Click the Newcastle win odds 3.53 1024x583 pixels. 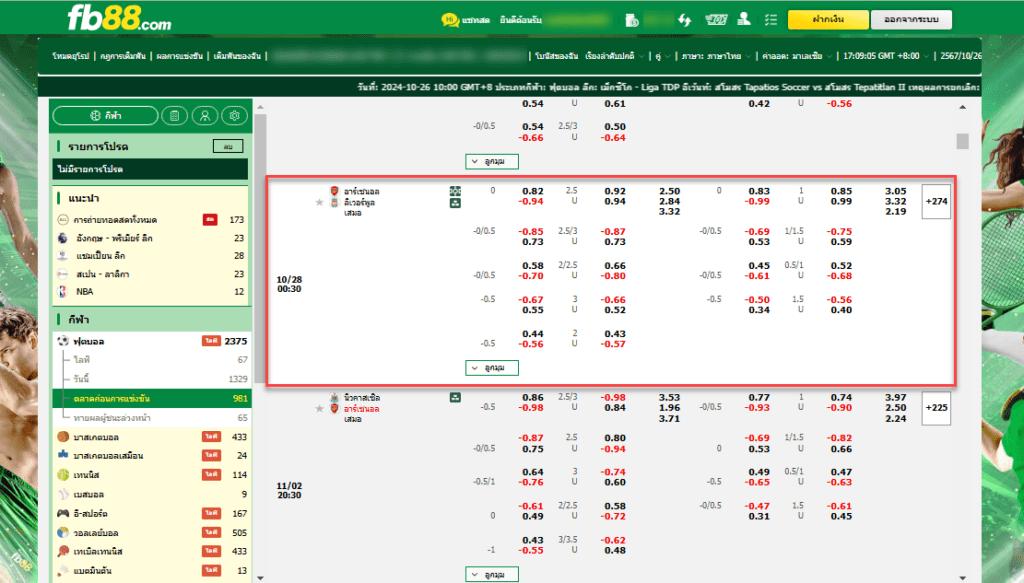click(x=669, y=397)
